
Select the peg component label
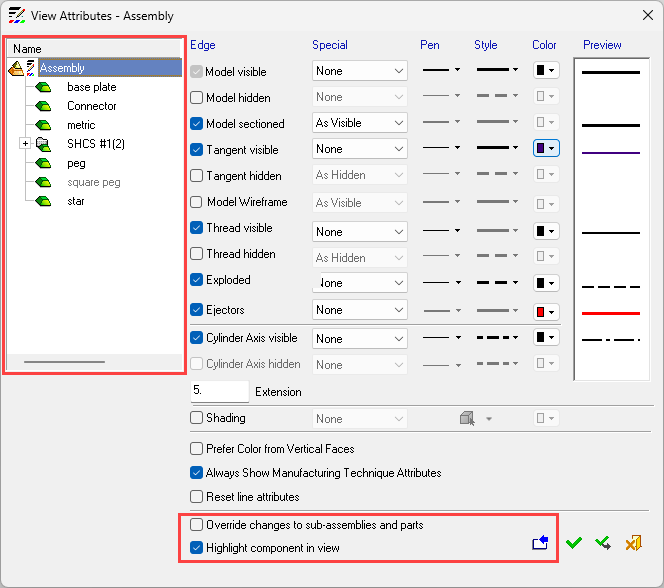click(76, 163)
